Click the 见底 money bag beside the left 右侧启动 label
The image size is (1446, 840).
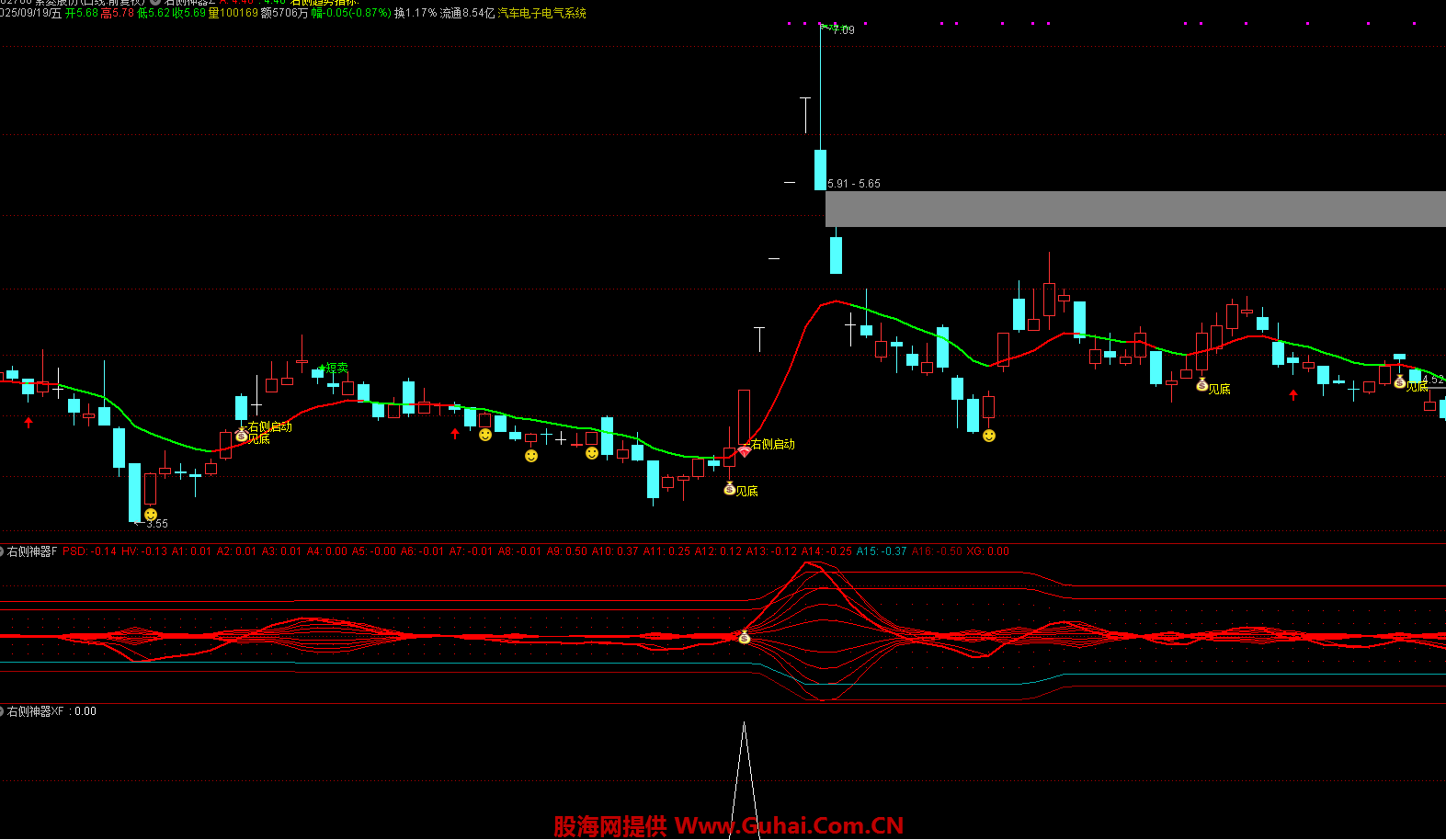[x=242, y=437]
